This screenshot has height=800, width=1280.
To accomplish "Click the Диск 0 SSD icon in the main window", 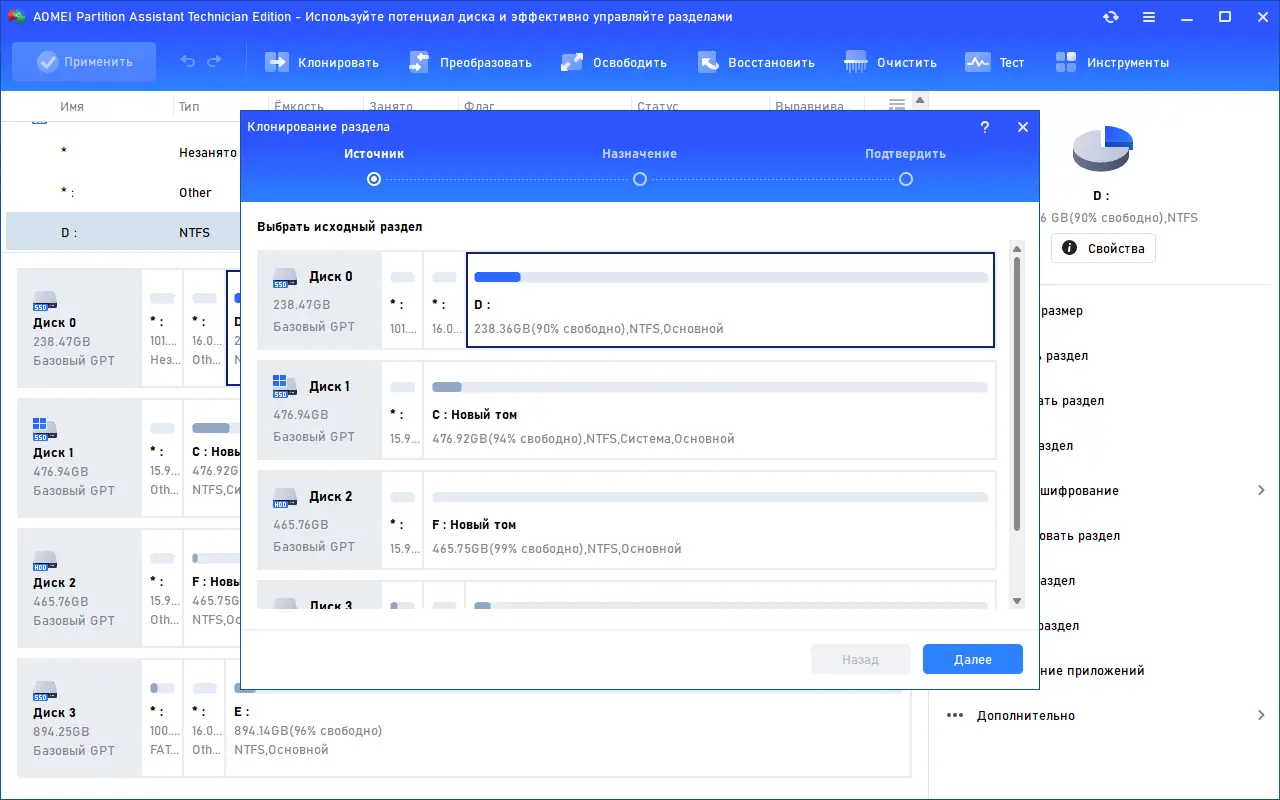I will click(x=45, y=300).
